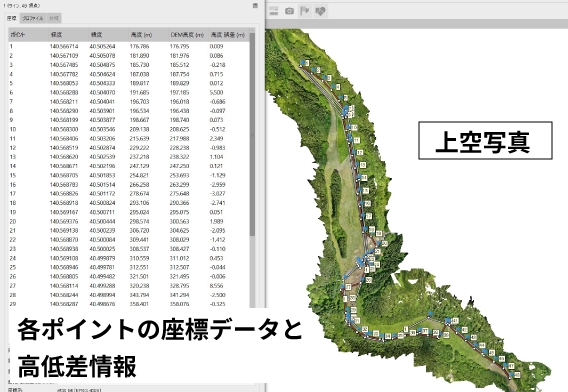Click the table's vertical scrollbar thumb

pyautogui.click(x=252, y=134)
